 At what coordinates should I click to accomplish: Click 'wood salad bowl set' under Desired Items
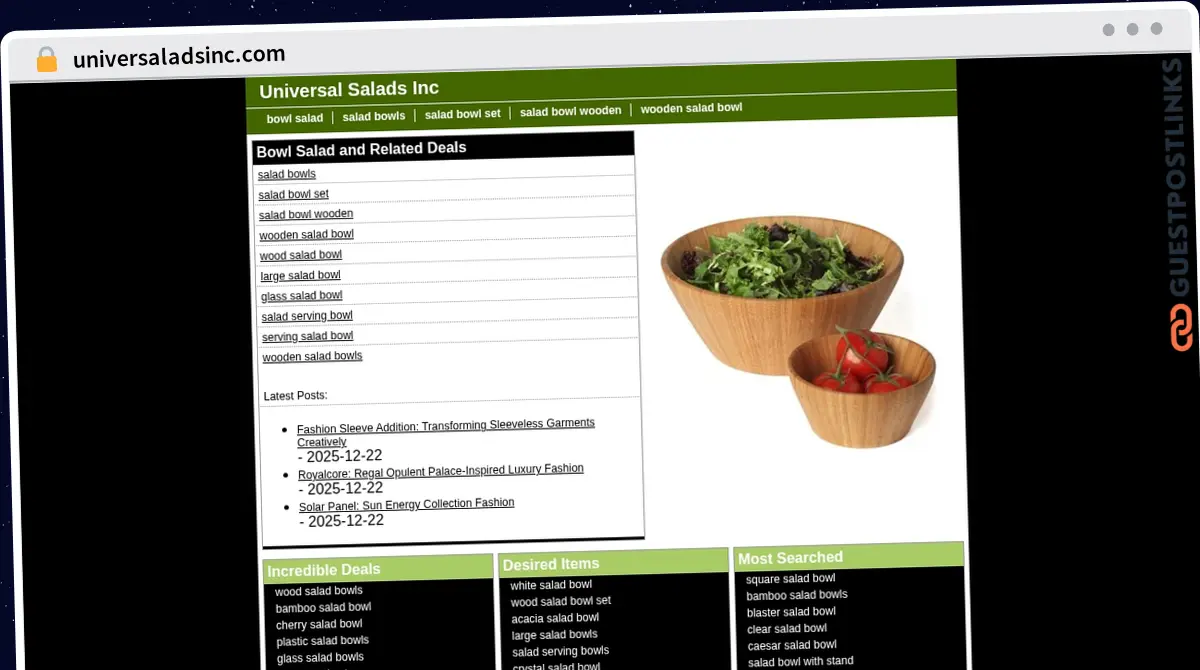pos(561,601)
